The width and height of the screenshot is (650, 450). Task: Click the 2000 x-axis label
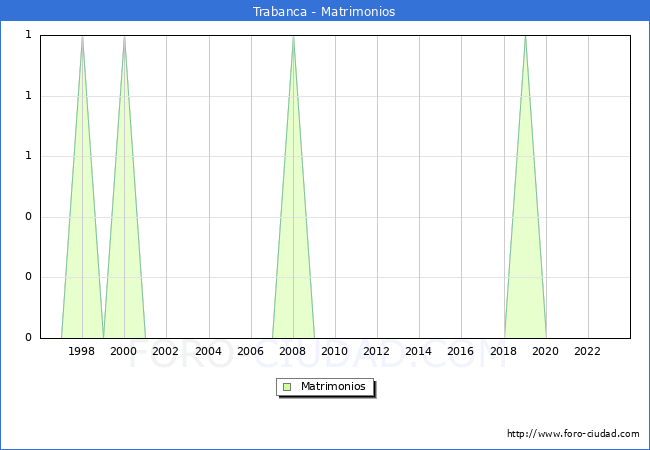[x=124, y=351]
